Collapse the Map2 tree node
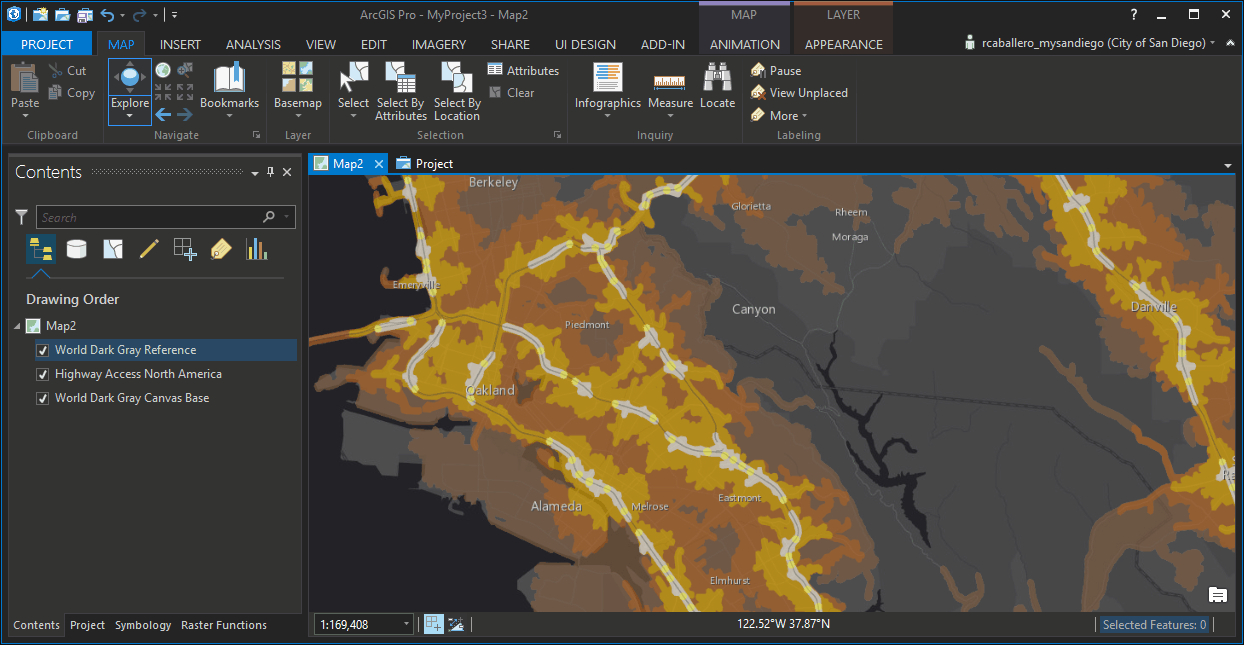This screenshot has width=1244, height=645. point(17,326)
